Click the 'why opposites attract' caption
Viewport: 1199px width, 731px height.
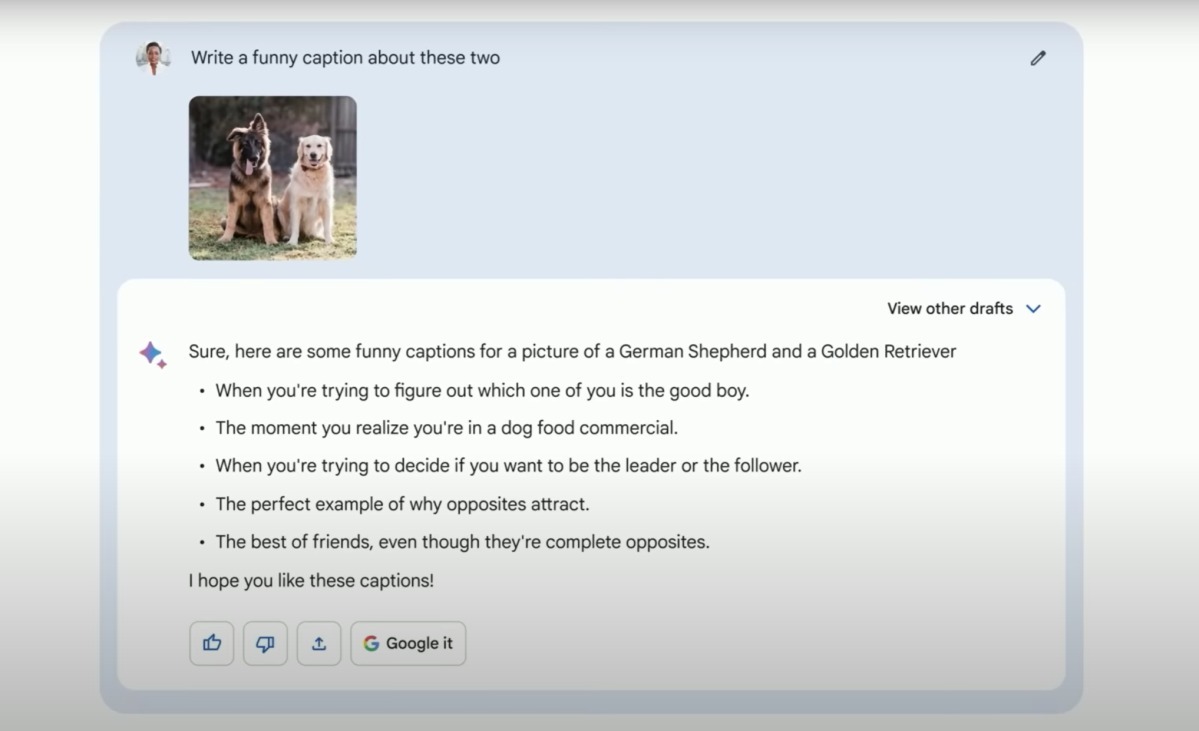tap(402, 505)
